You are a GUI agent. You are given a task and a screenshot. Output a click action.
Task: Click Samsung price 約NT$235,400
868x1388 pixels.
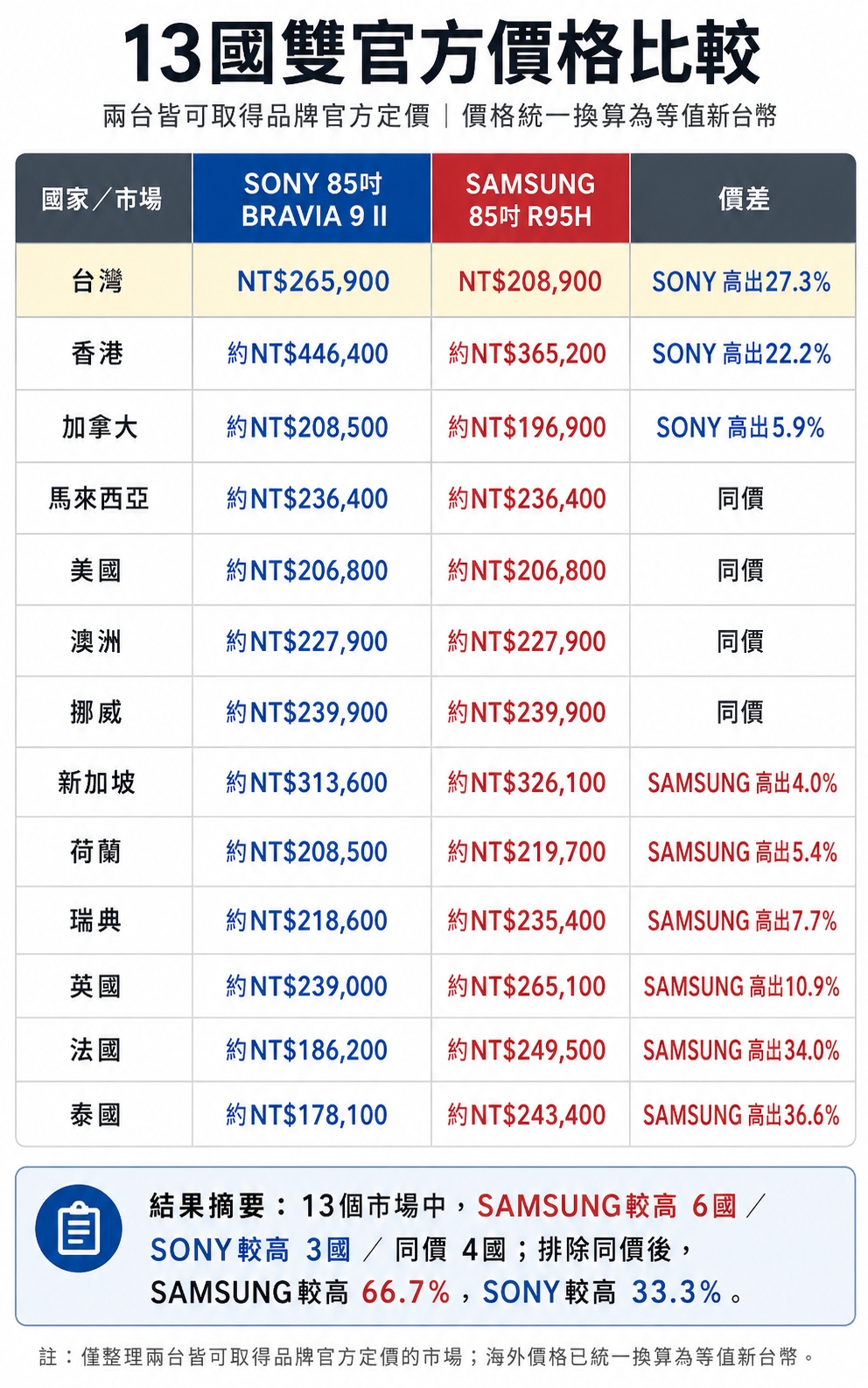[528, 921]
